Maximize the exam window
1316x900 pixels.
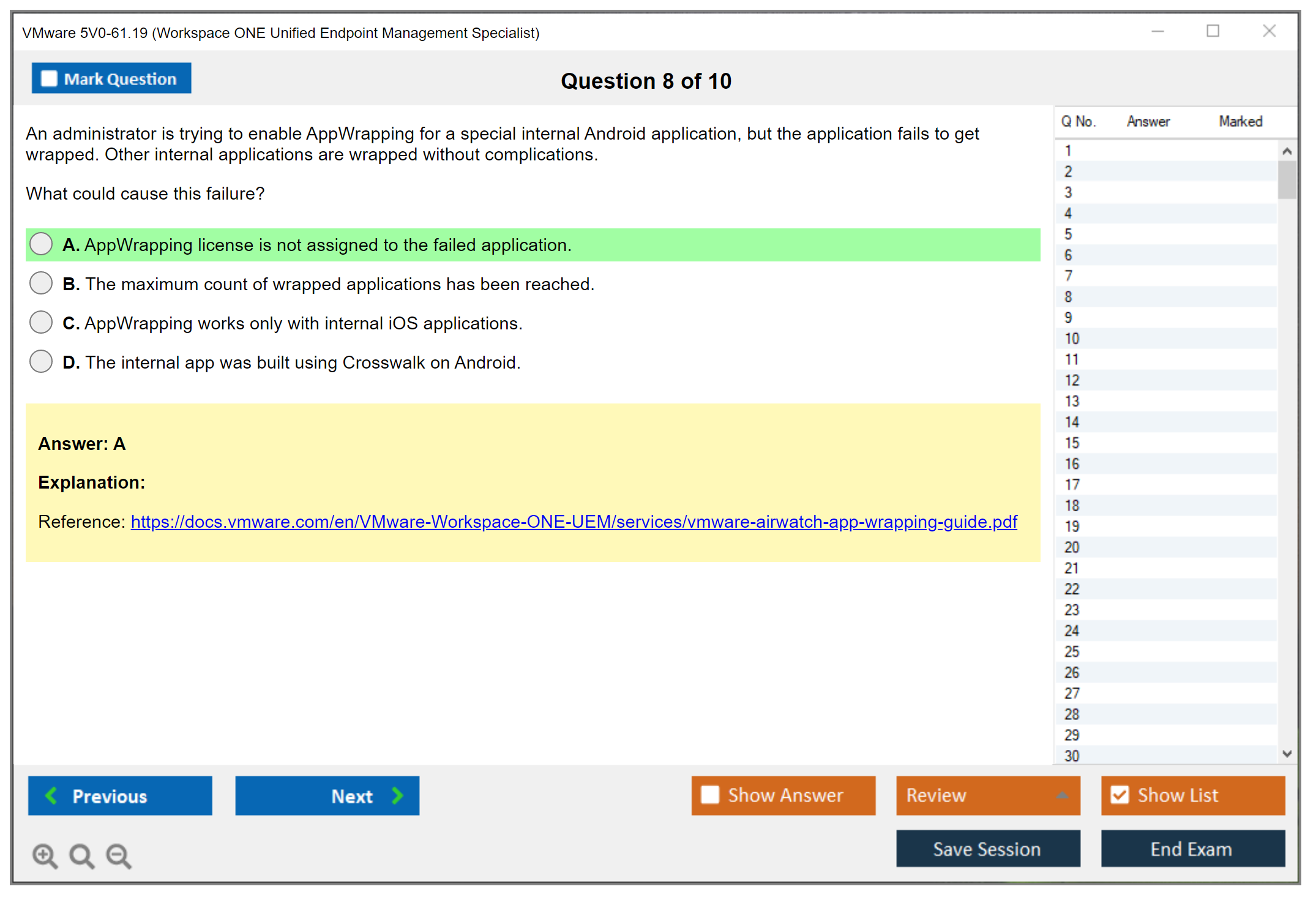[x=1213, y=31]
